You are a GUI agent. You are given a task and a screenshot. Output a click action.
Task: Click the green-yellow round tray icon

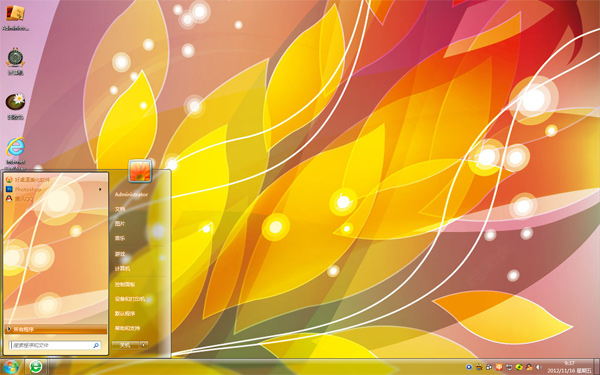point(519,367)
